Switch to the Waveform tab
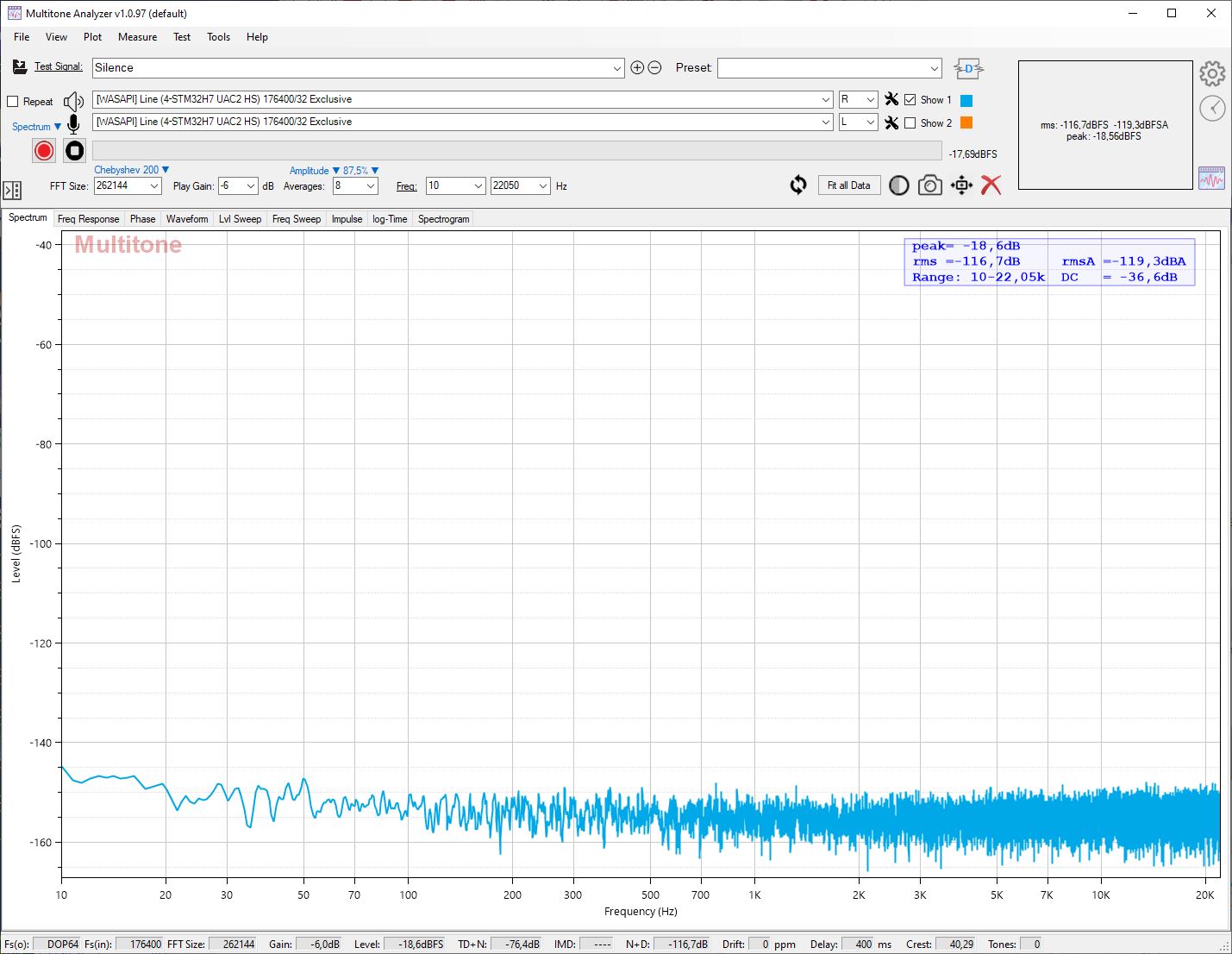This screenshot has width=1232, height=954. point(187,219)
